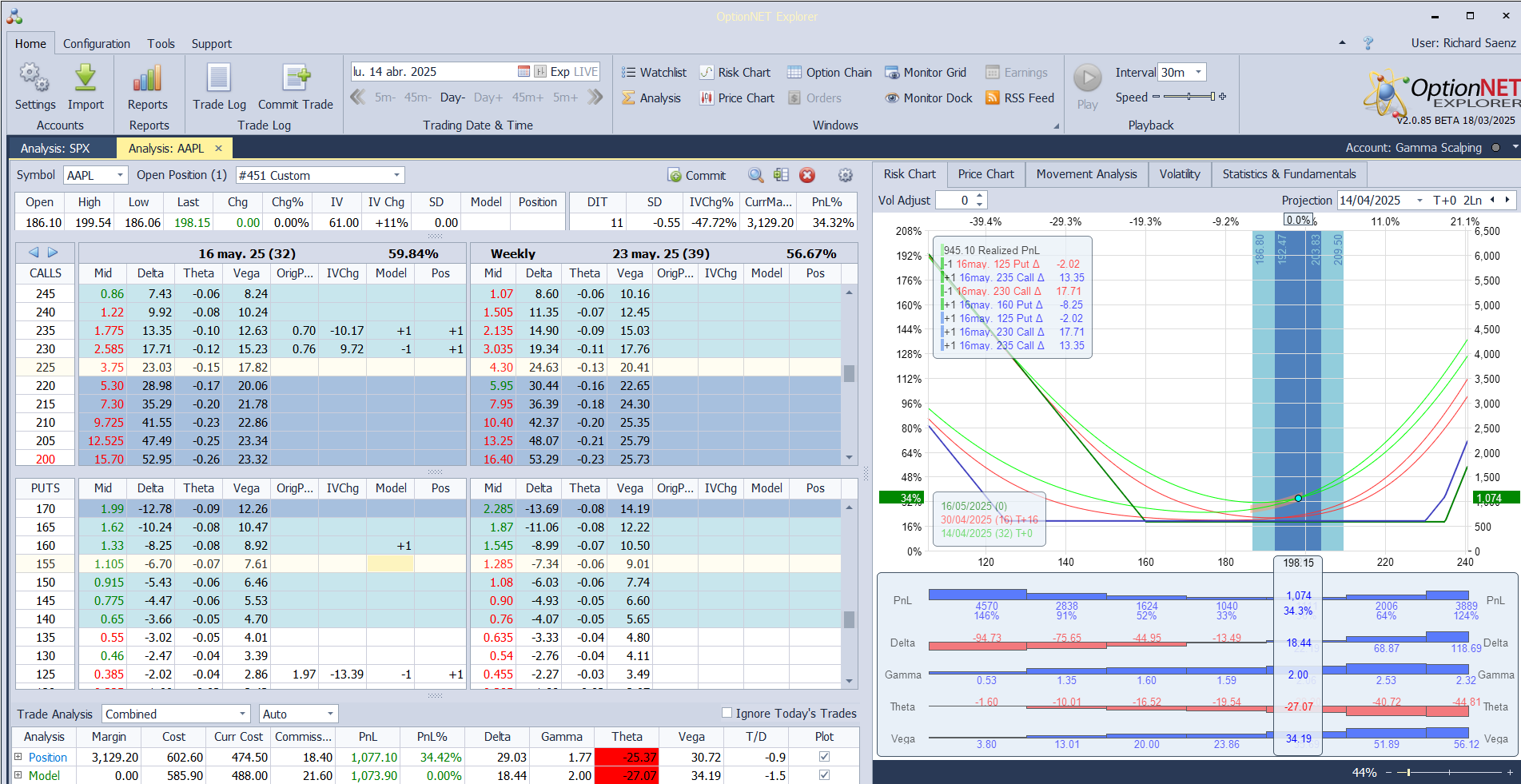This screenshot has height=784, width=1521.
Task: Click the calls chain vertical scrollbar thumb
Action: pos(849,373)
